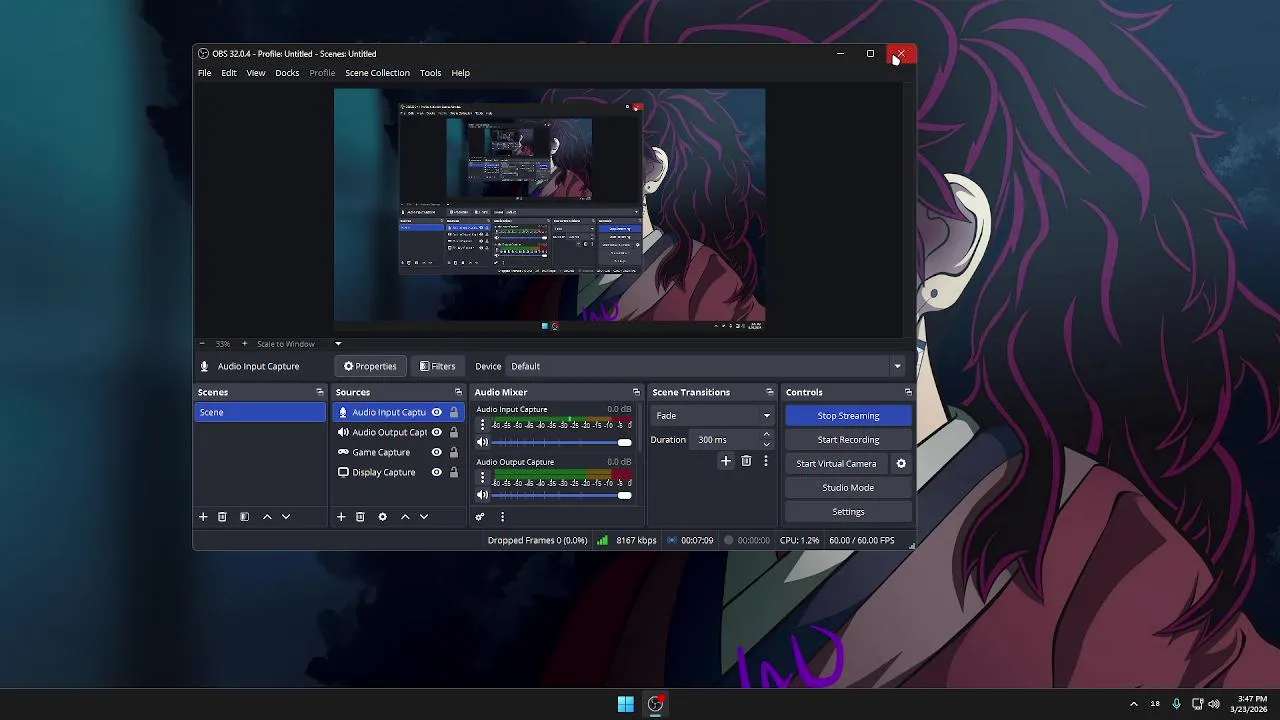Open advanced audio properties gears icon
The image size is (1280, 720).
tap(480, 517)
